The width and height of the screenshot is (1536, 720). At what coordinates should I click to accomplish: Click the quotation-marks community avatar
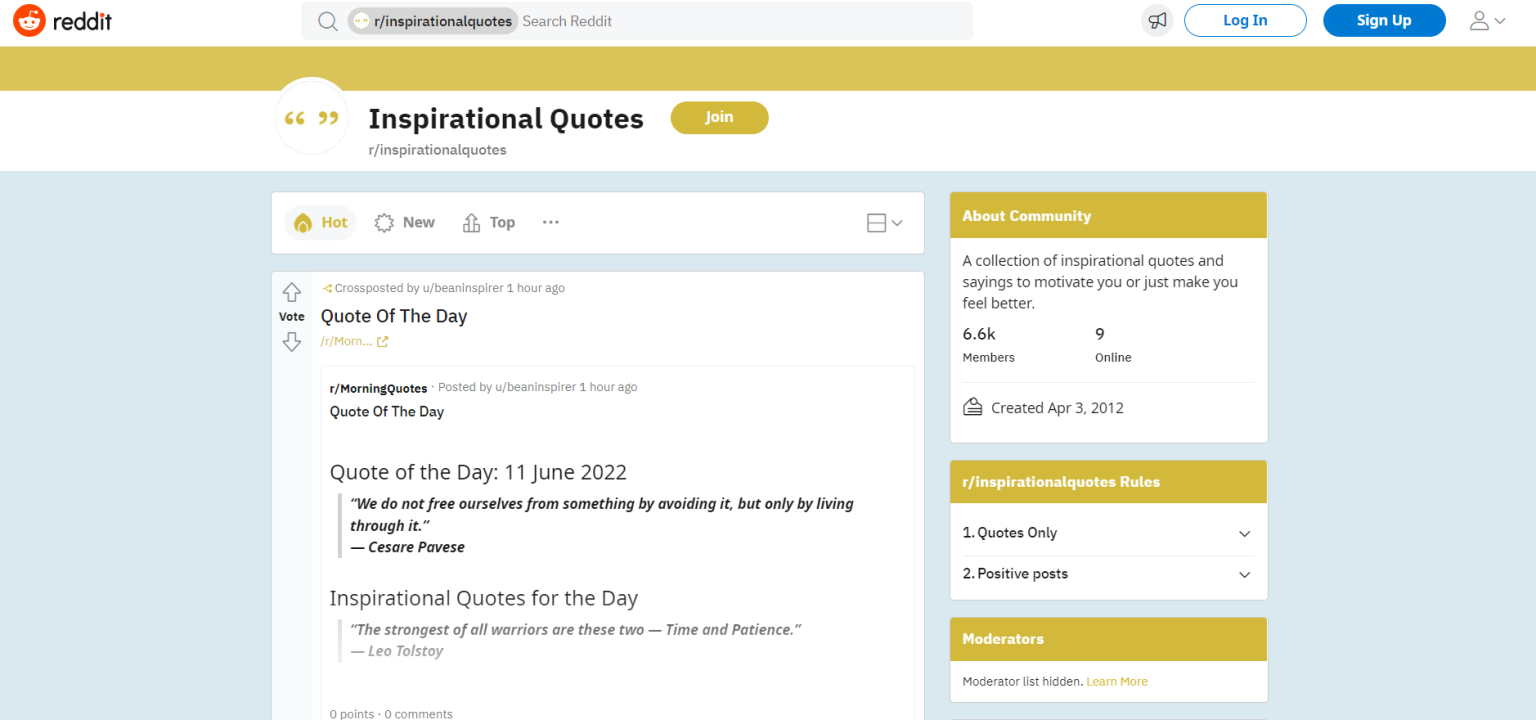[x=311, y=117]
